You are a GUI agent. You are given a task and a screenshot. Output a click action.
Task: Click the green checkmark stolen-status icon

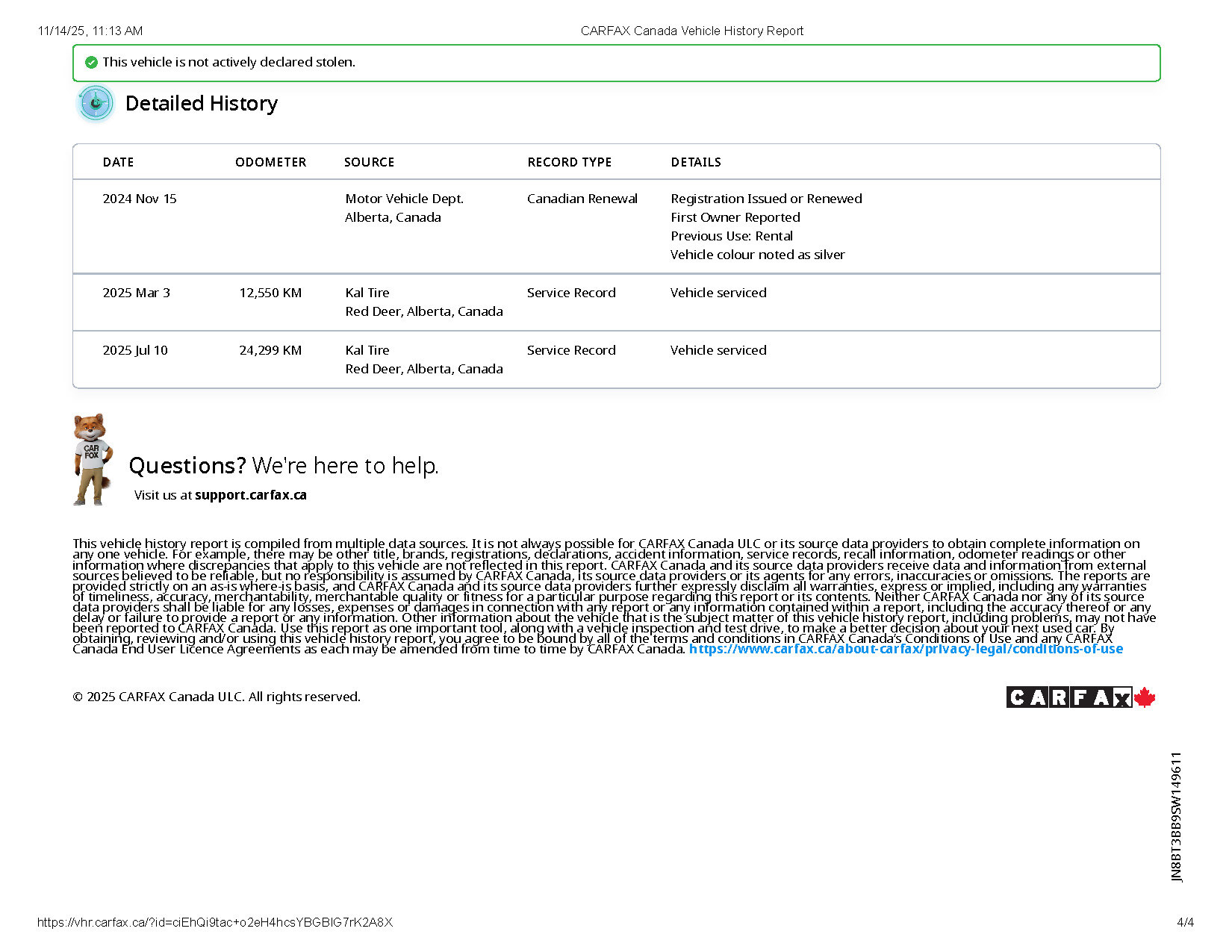click(91, 63)
